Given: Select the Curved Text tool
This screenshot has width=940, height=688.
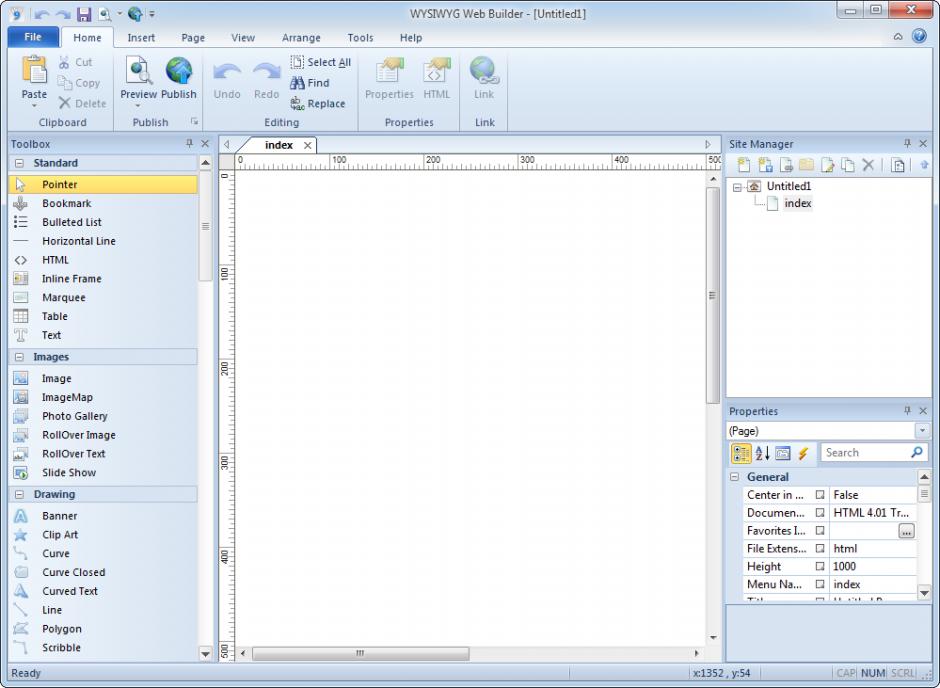Looking at the screenshot, I should [103, 591].
